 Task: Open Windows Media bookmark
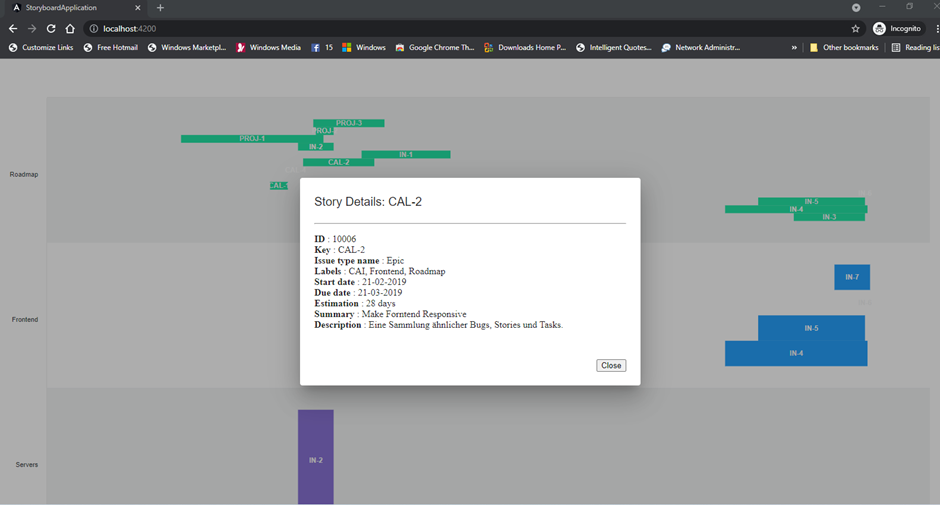coord(268,47)
